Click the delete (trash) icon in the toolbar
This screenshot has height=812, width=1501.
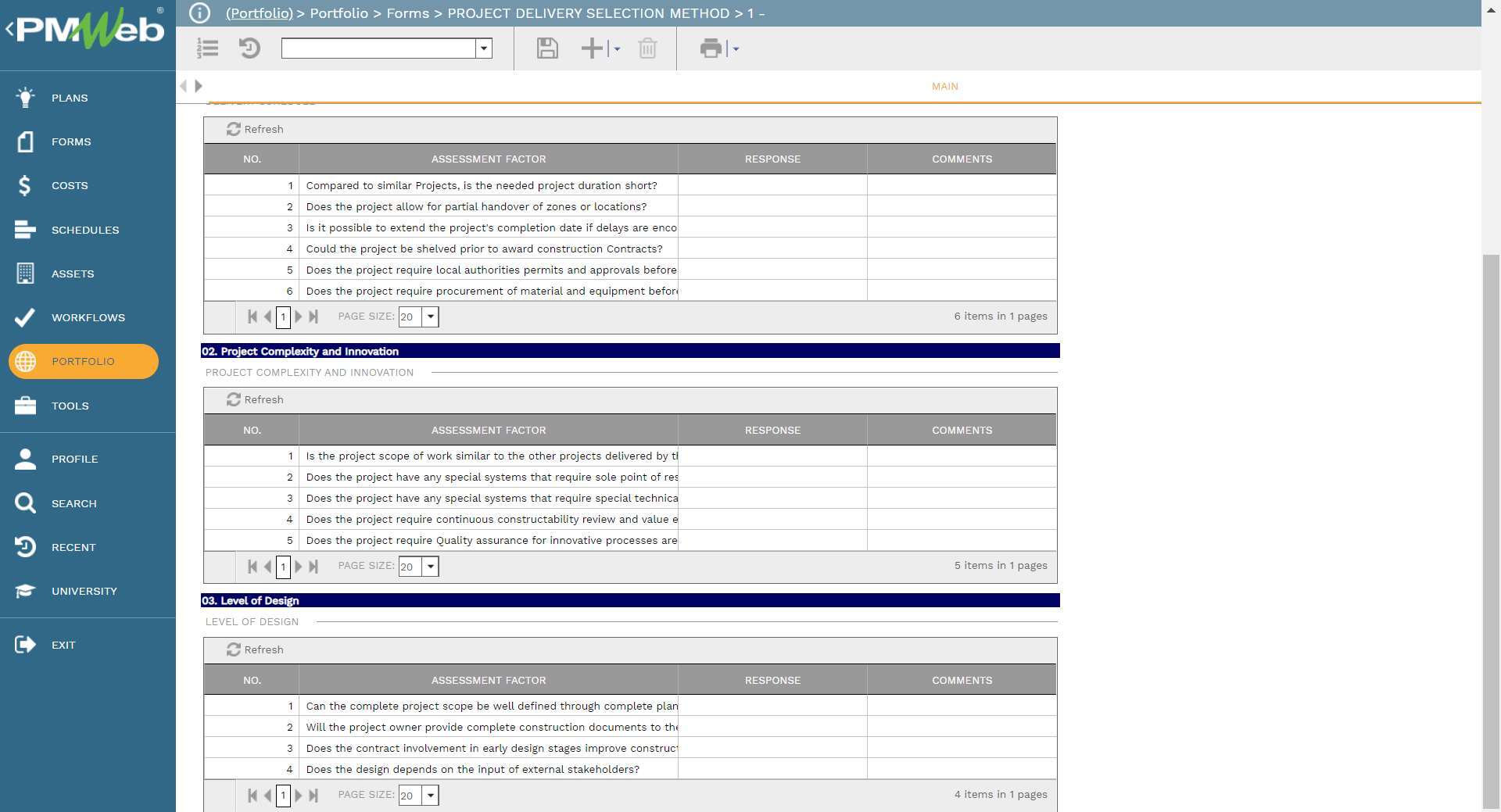(647, 48)
